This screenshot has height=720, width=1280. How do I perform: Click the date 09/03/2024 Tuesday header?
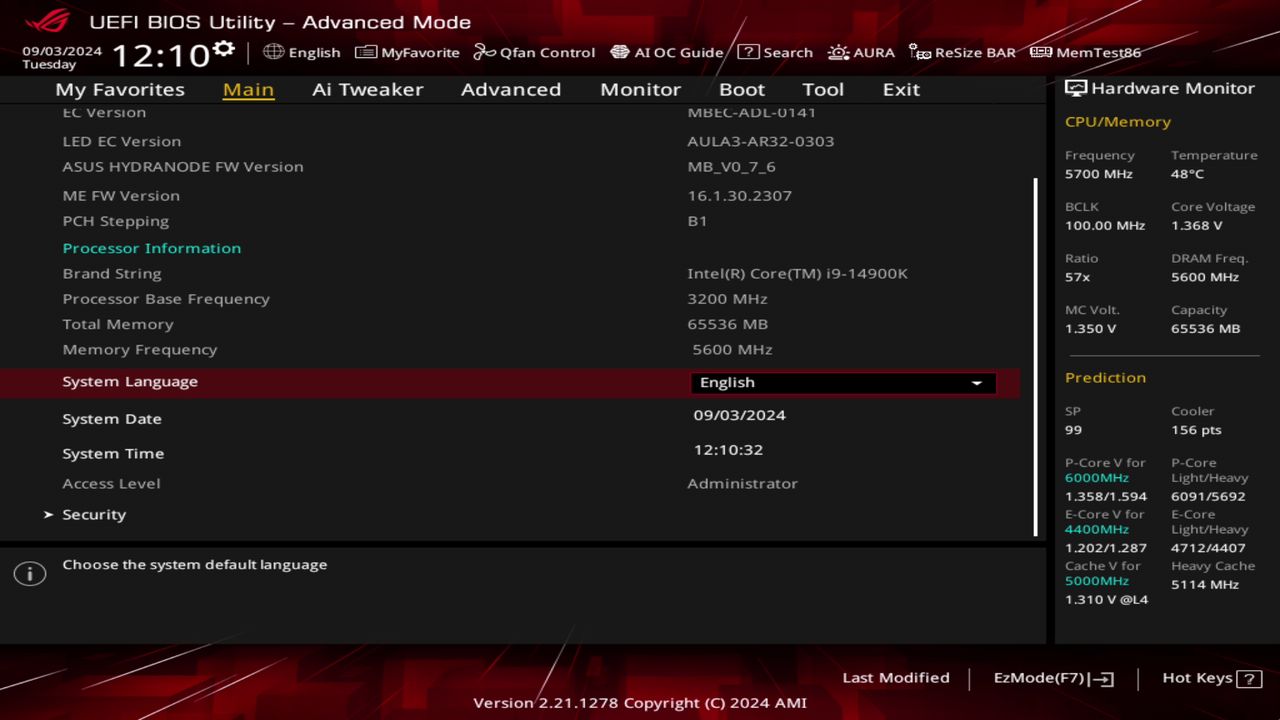click(x=62, y=57)
